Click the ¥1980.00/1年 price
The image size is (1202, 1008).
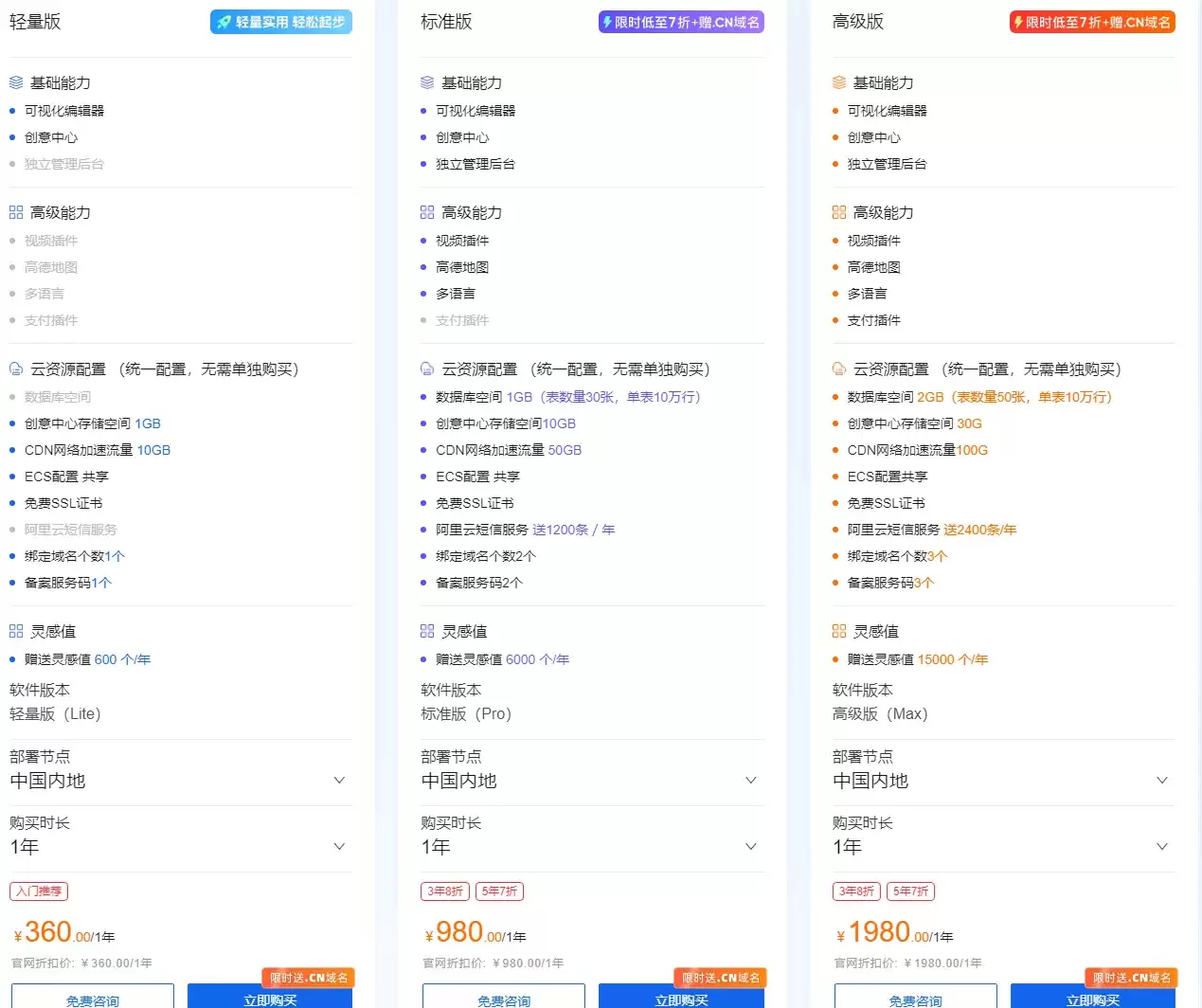(894, 933)
